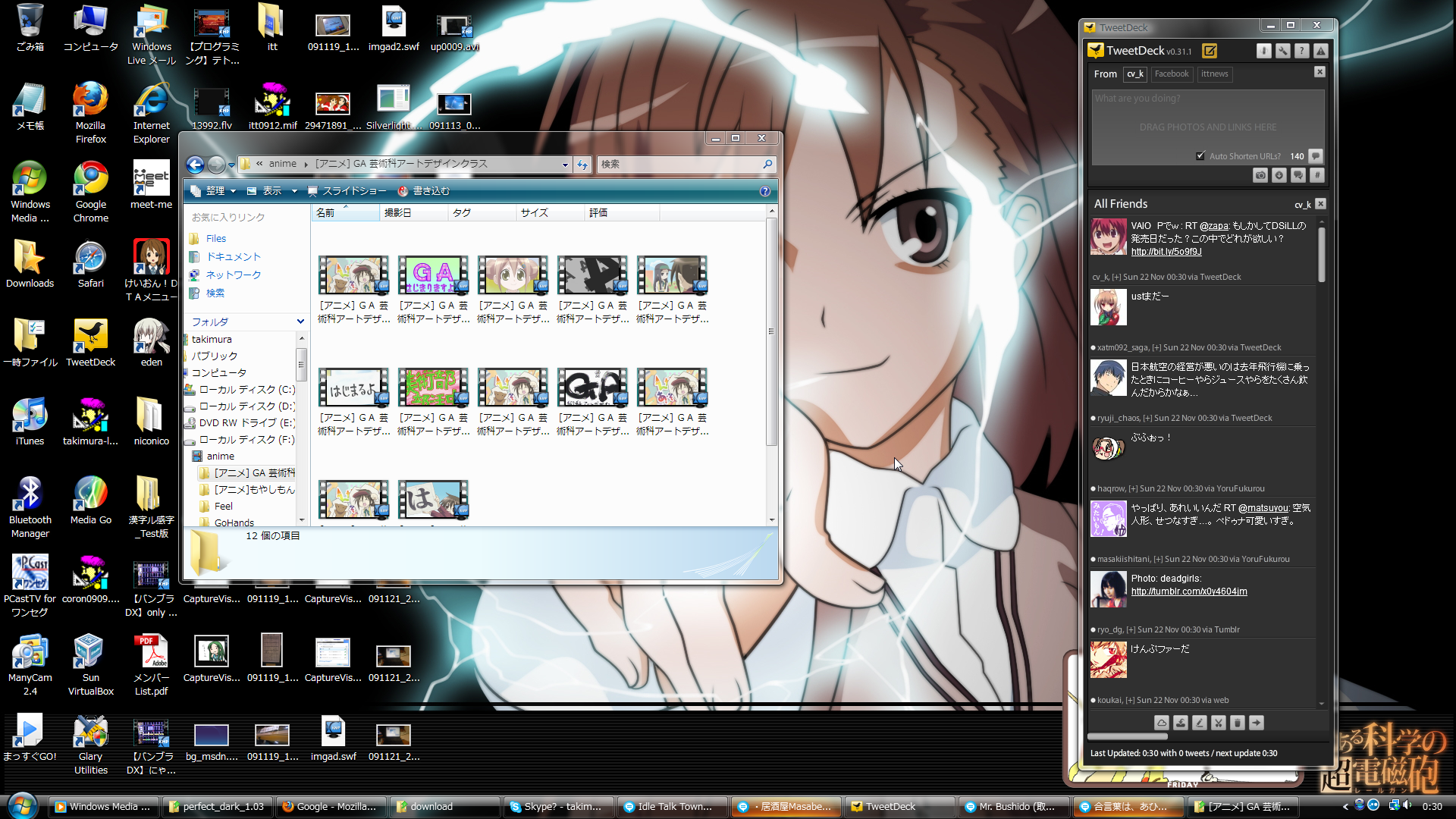Select cv_k account in From row

(x=1135, y=74)
